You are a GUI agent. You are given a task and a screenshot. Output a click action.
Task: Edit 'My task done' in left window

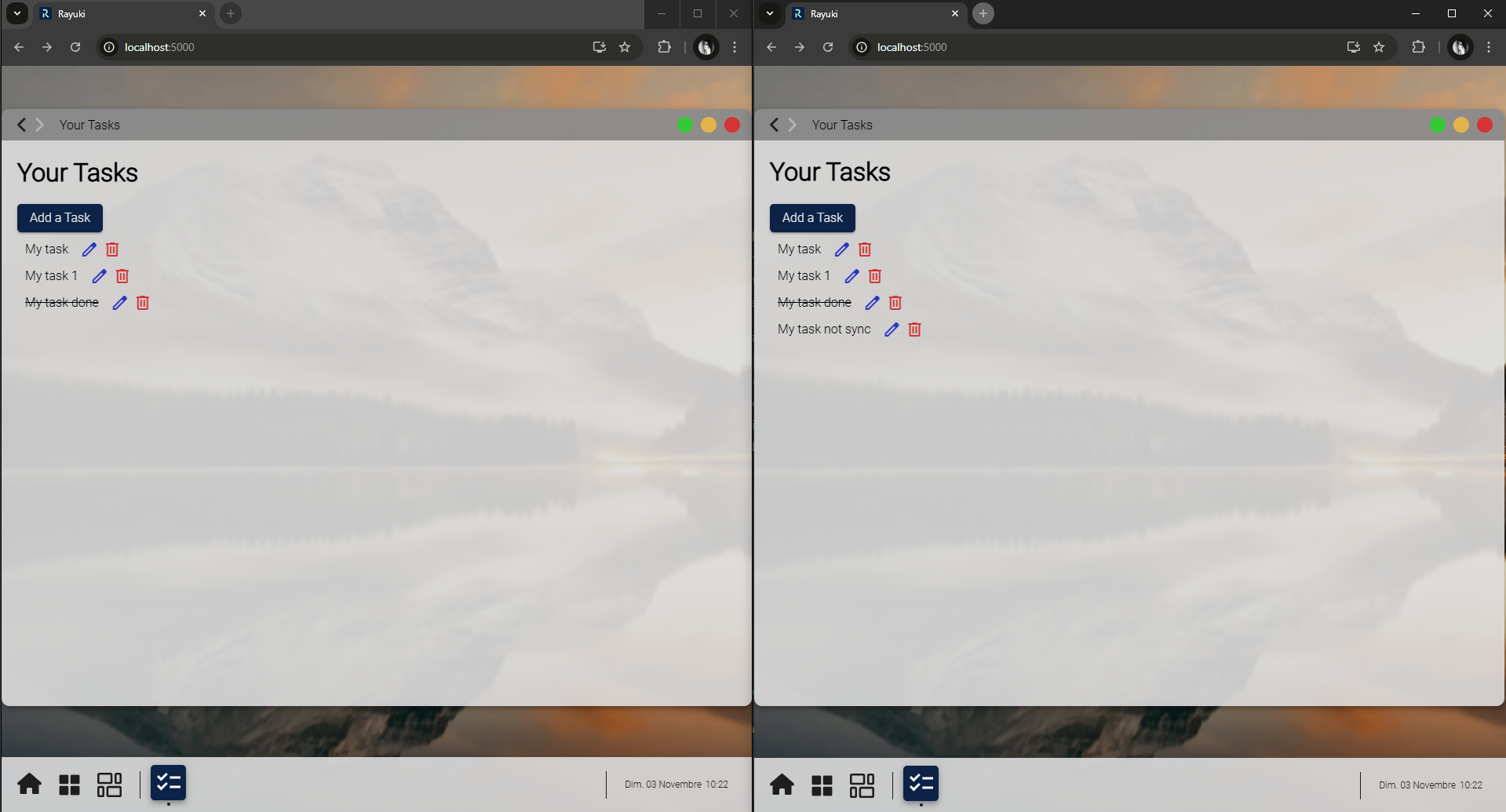click(x=119, y=303)
